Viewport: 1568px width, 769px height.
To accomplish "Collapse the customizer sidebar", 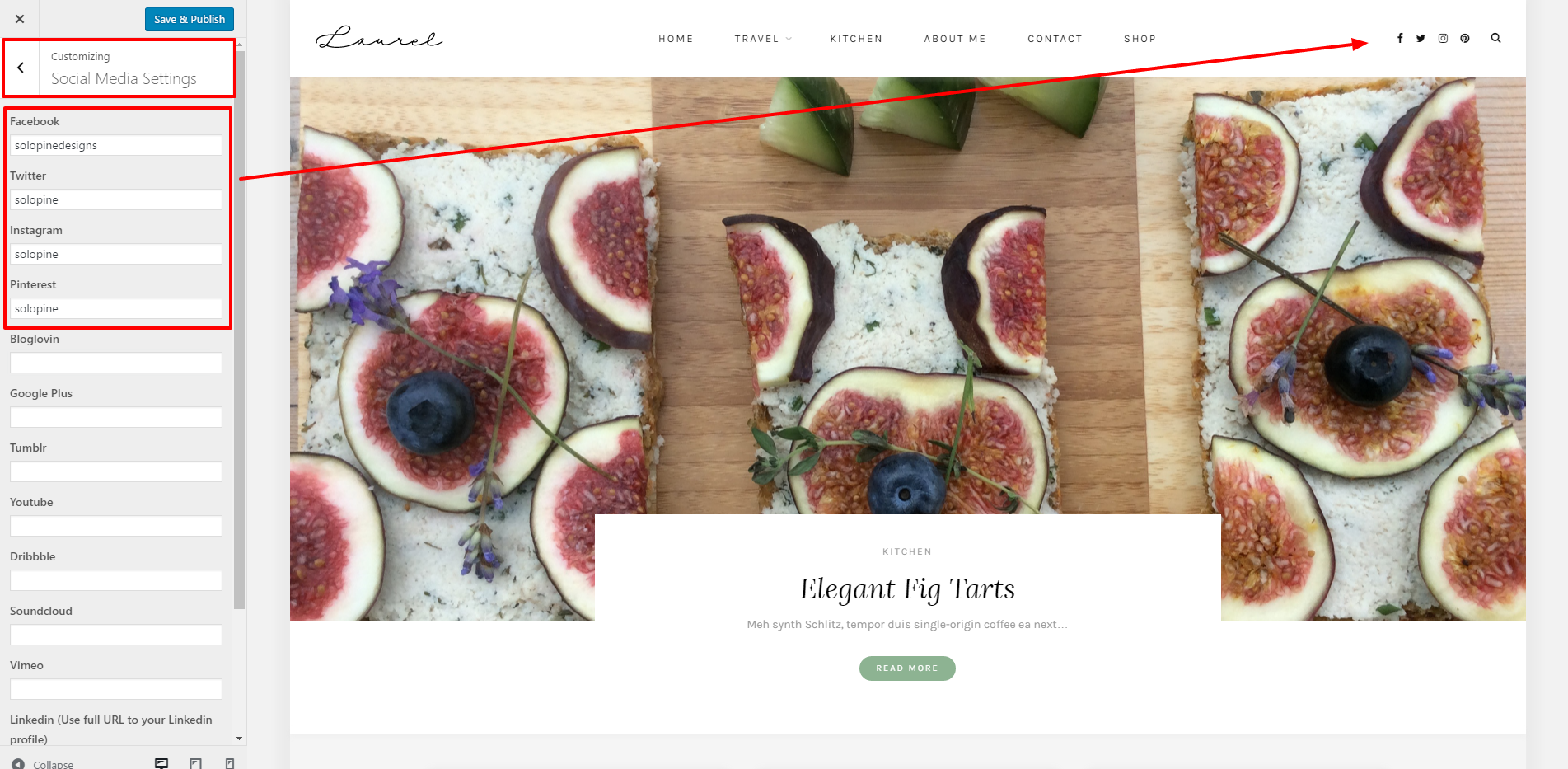I will tap(43, 764).
